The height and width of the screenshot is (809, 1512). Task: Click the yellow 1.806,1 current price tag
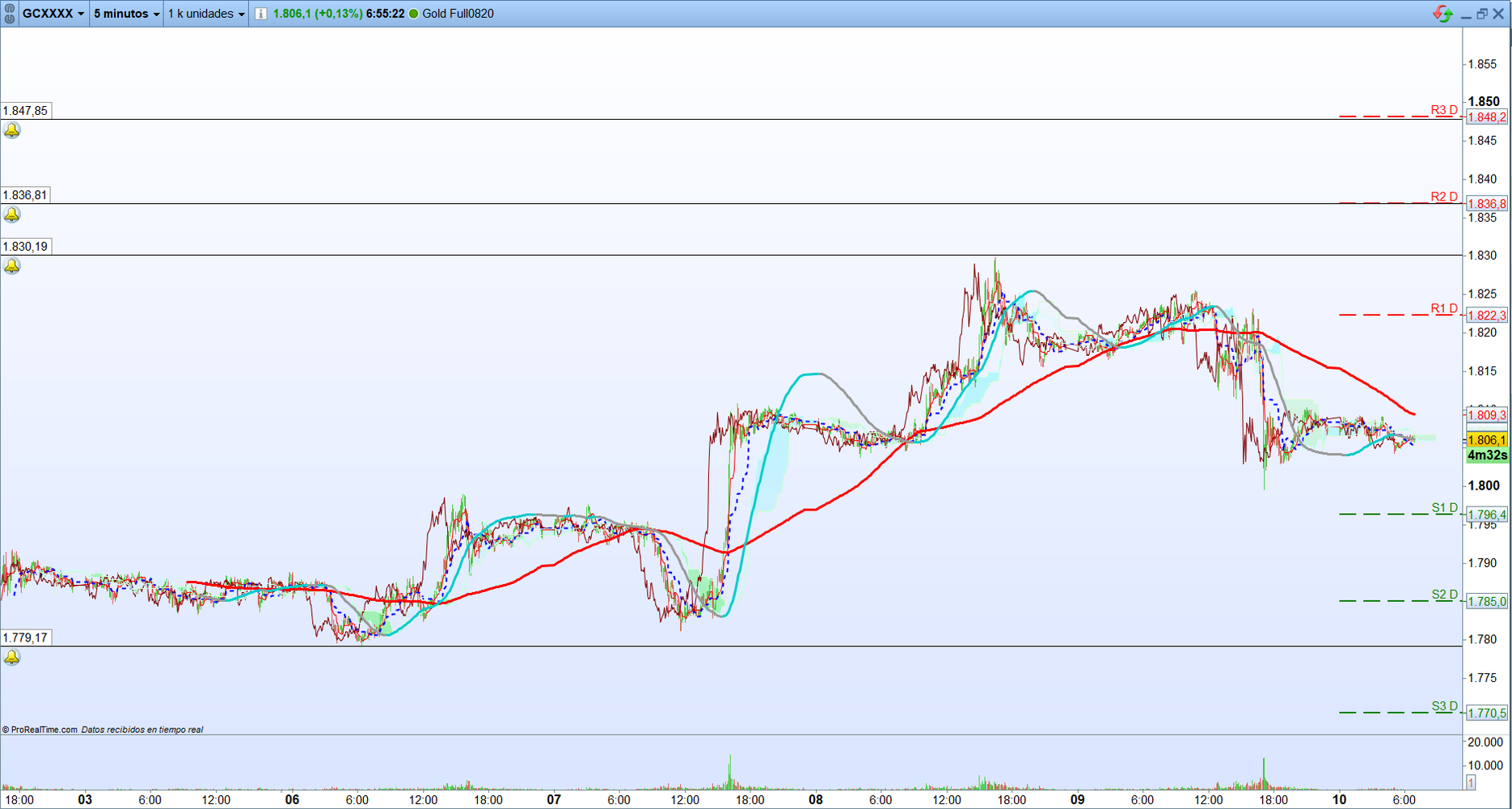[1487, 440]
